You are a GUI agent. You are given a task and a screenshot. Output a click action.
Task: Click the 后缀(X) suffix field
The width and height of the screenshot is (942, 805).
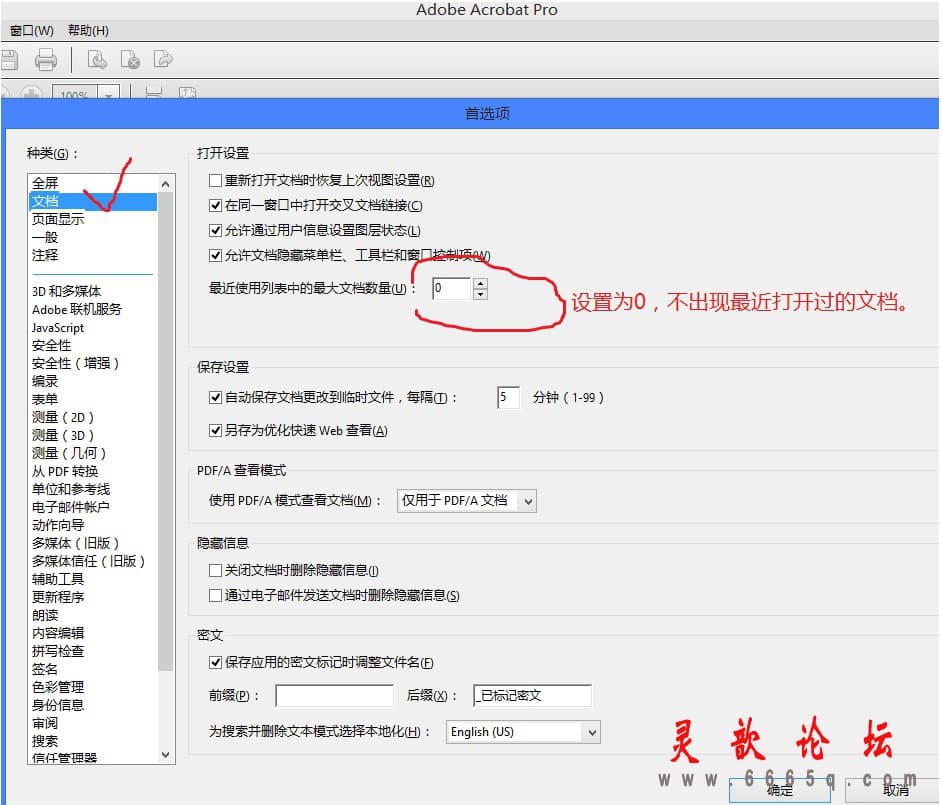532,696
